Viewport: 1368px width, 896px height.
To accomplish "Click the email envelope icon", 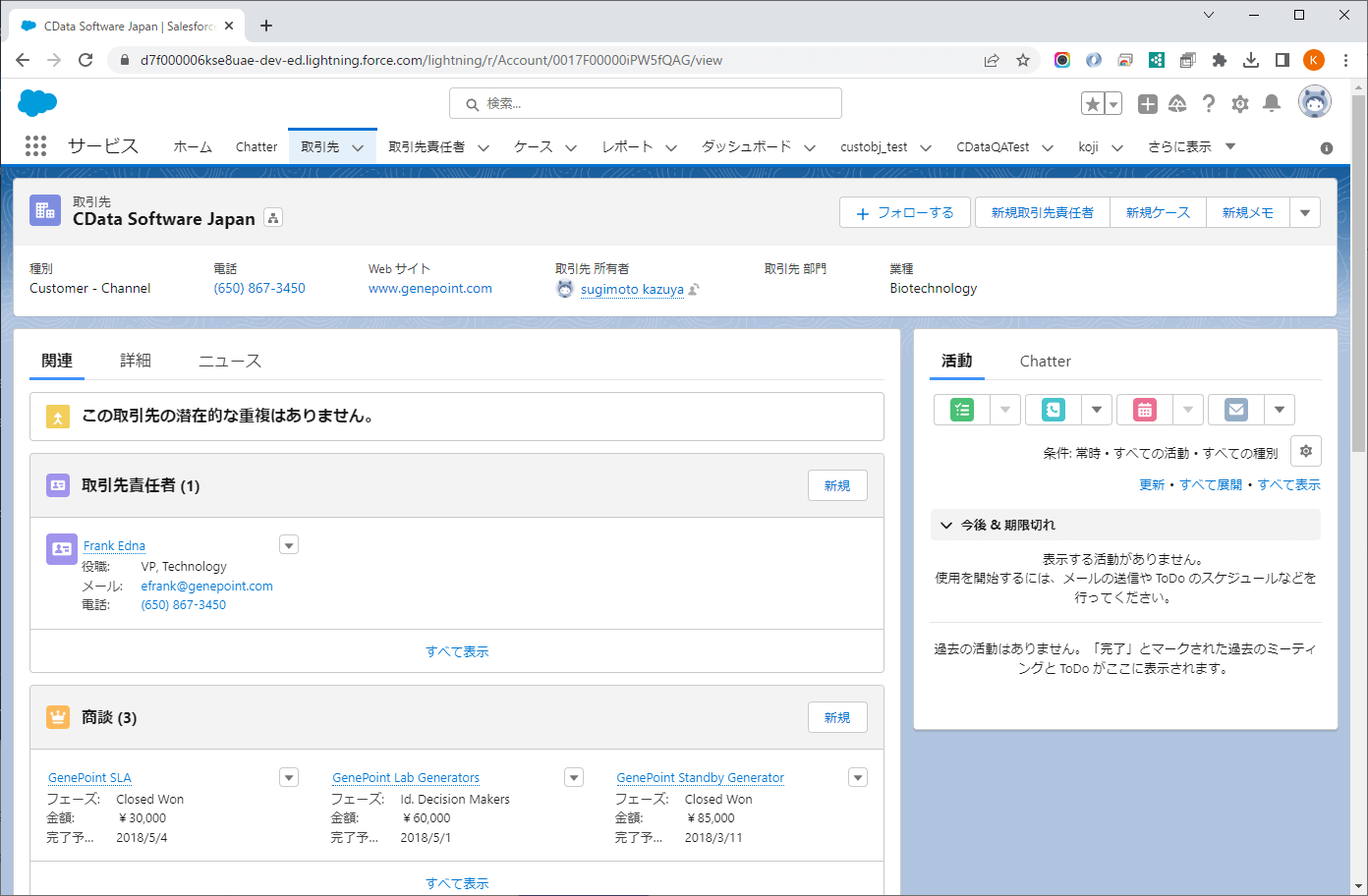I will pos(1236,410).
